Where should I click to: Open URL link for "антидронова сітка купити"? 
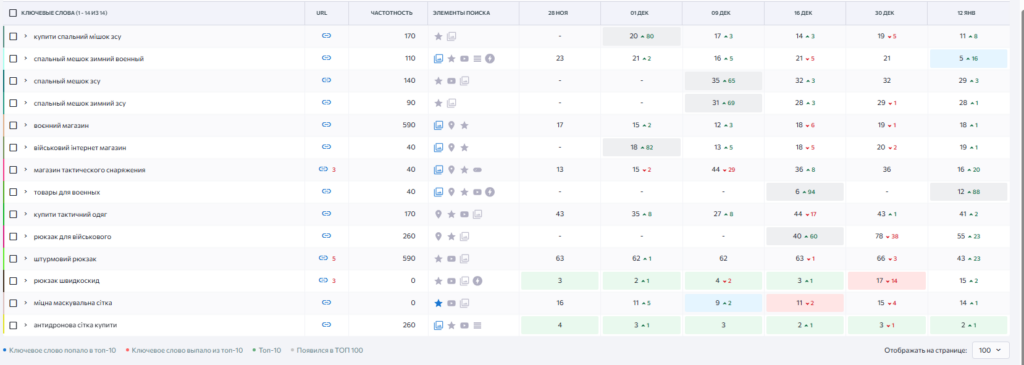click(x=327, y=325)
